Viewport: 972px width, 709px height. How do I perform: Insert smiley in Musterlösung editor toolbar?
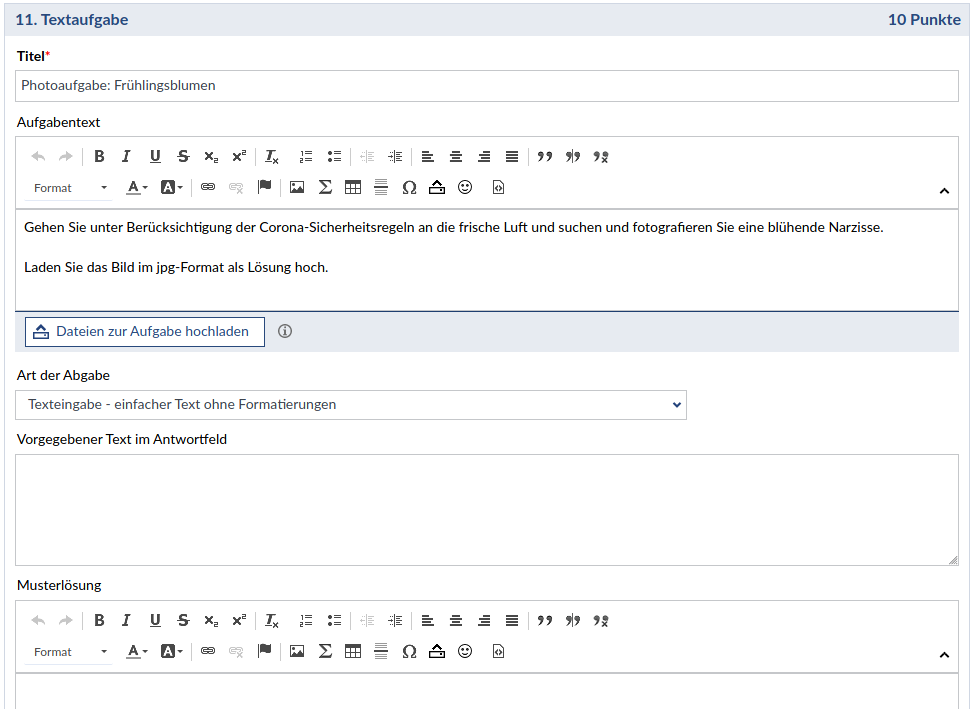(x=465, y=651)
